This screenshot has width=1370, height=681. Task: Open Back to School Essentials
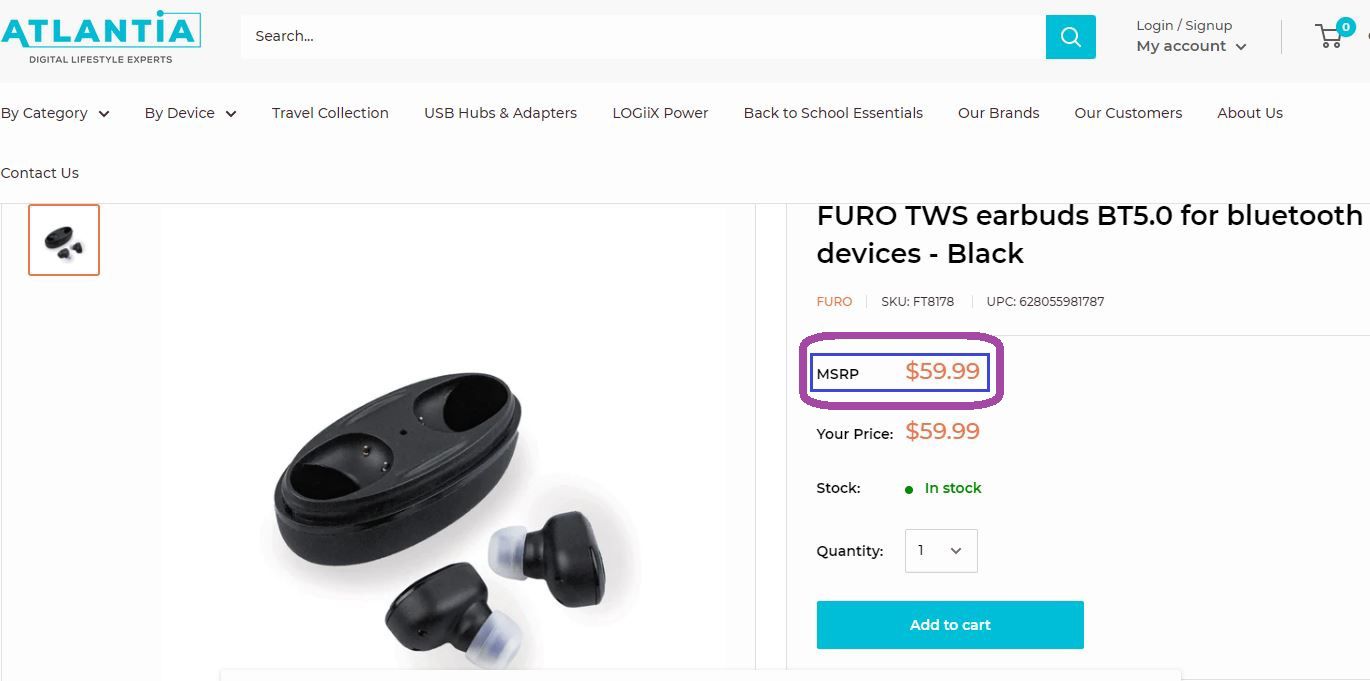tap(833, 113)
